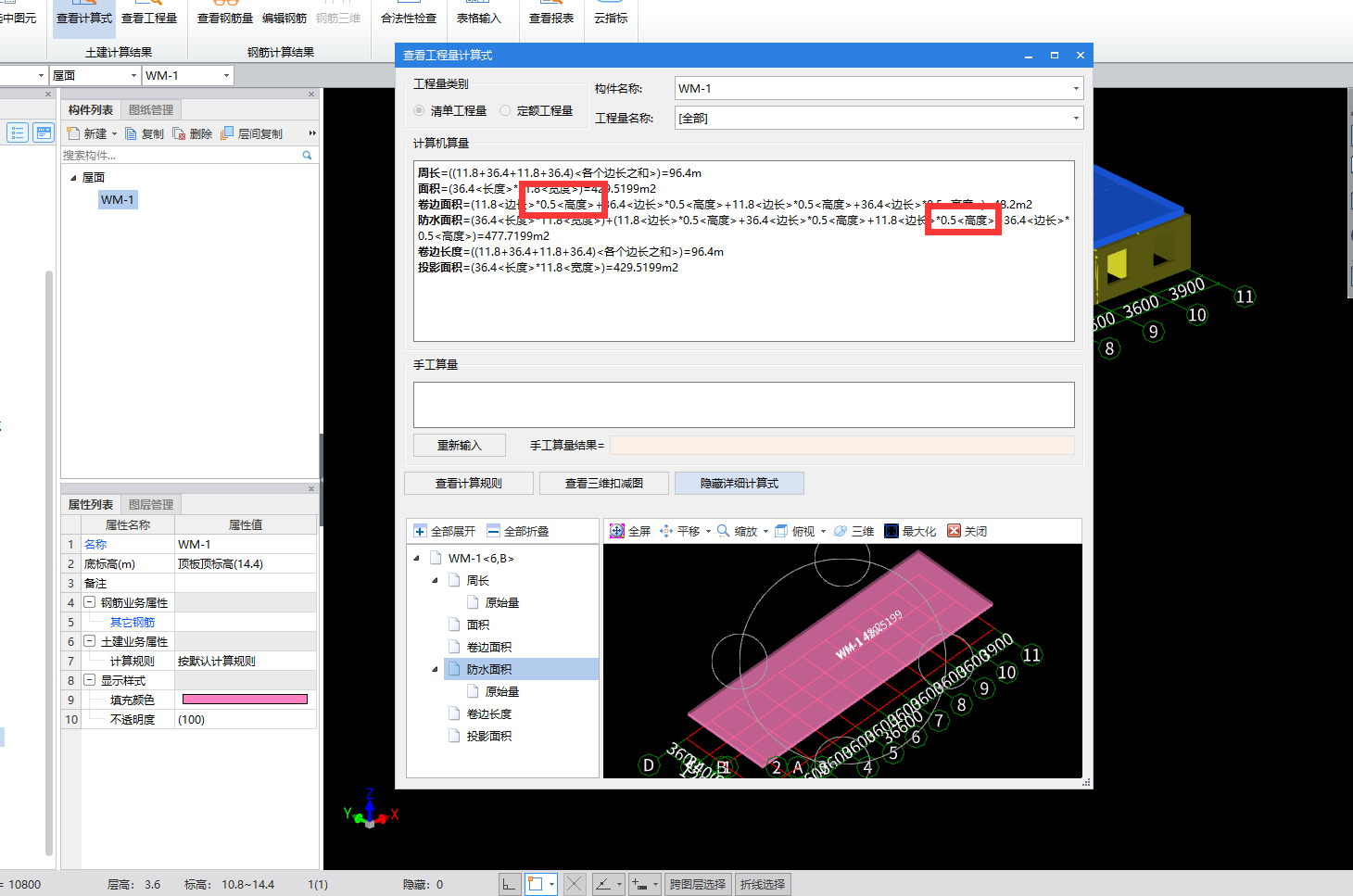Viewport: 1353px width, 896px height.
Task: Select 投影面积 tree item
Action: [489, 736]
